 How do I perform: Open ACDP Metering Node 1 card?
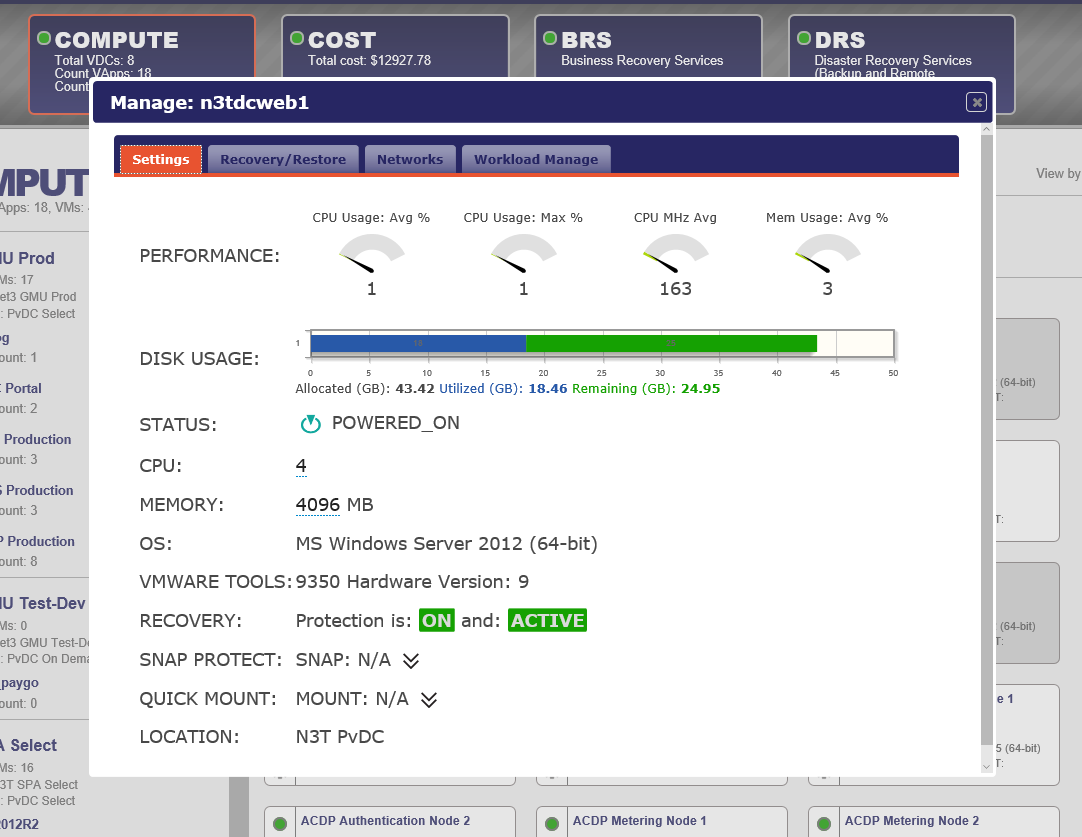pos(662,822)
